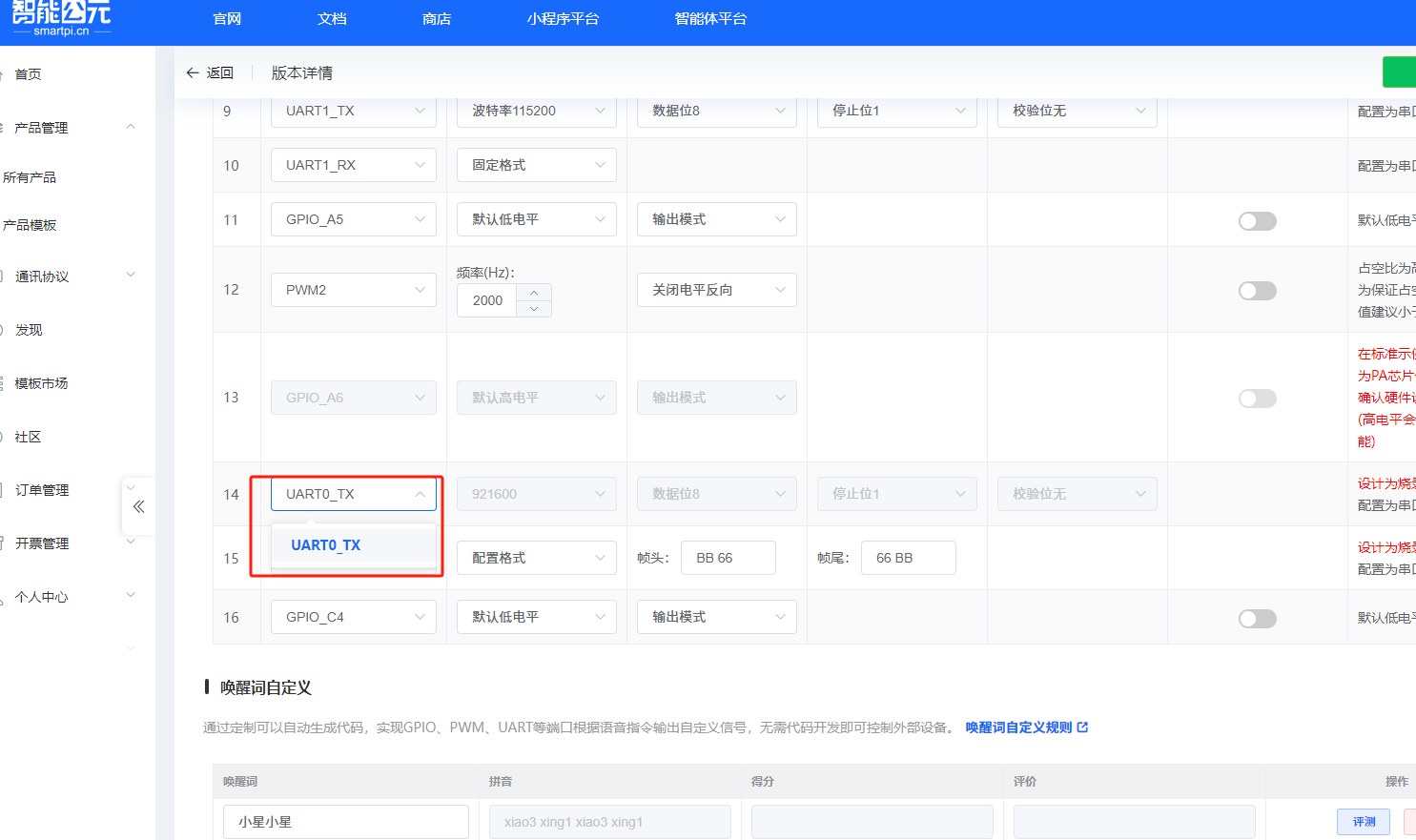The image size is (1416, 840).
Task: Enable the toggle for row 16 GPIO_C4
Action: click(1257, 618)
